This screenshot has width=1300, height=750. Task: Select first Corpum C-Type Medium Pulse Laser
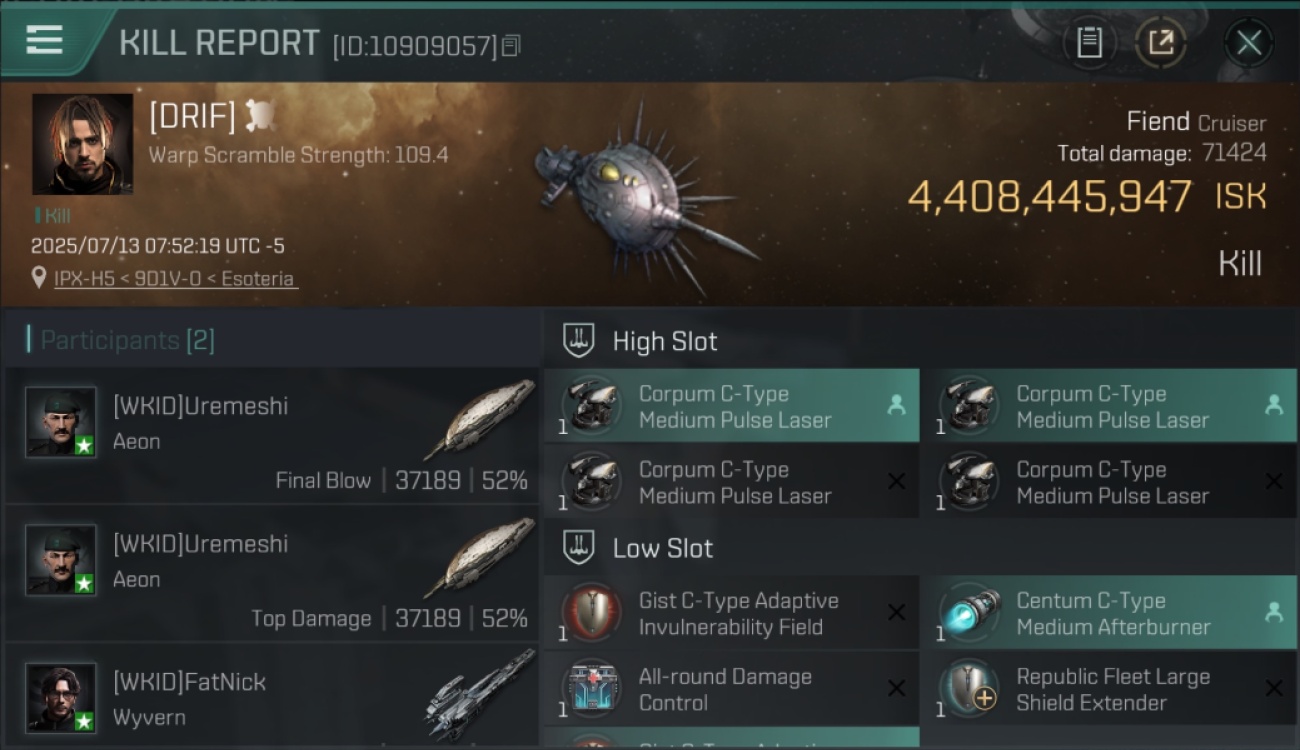click(x=731, y=406)
